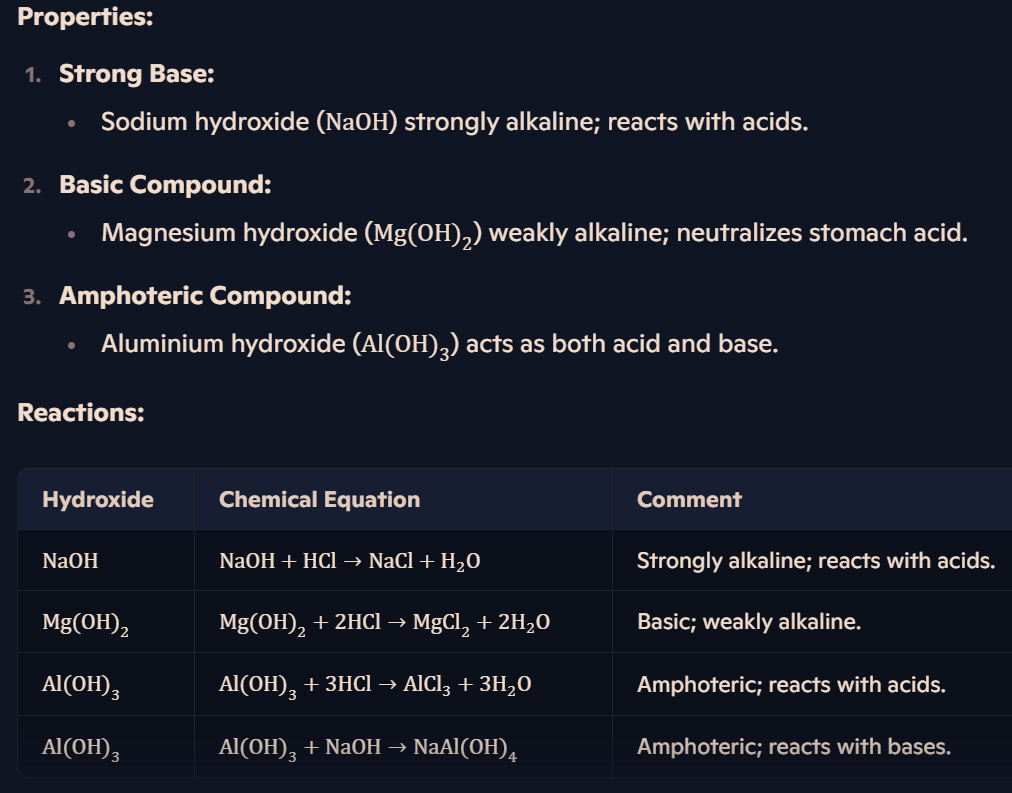Click the Reactions heading
The image size is (1012, 793).
[x=81, y=413]
